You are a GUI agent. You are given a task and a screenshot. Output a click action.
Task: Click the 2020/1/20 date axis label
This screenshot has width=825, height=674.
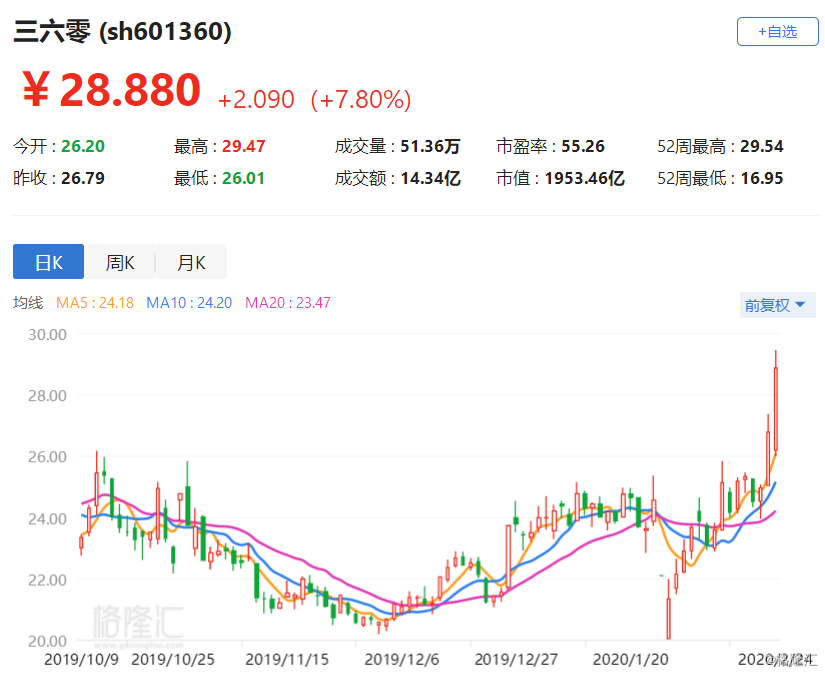click(631, 659)
